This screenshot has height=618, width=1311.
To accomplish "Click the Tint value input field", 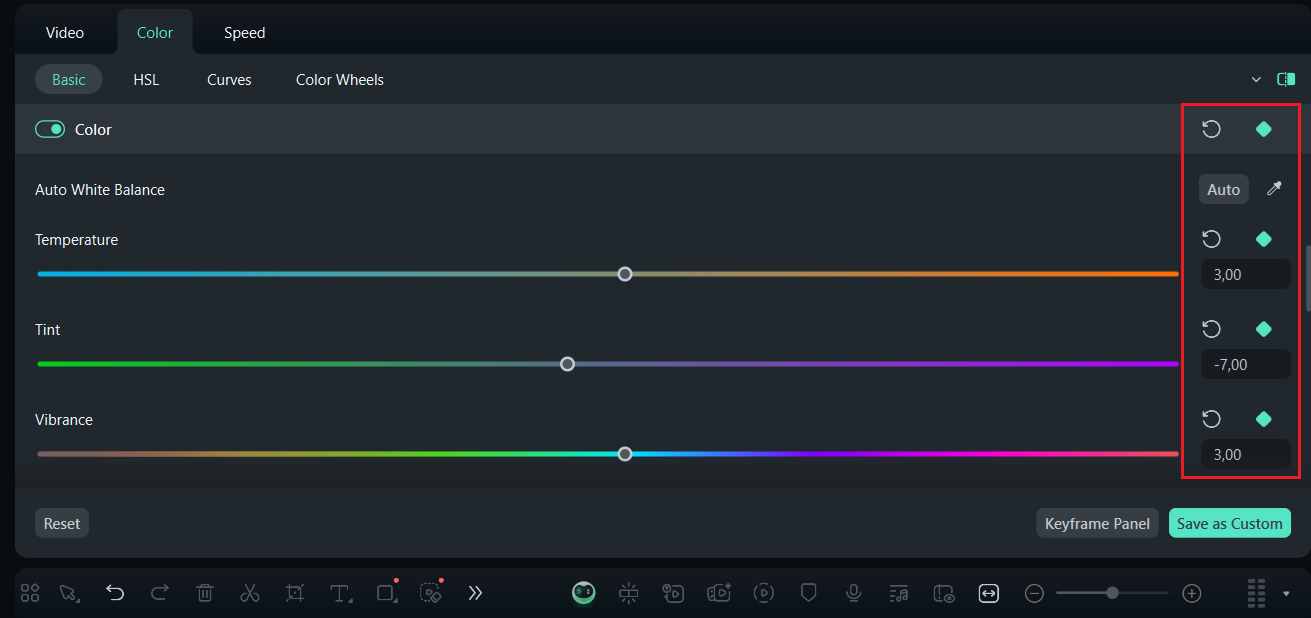I will click(1245, 364).
